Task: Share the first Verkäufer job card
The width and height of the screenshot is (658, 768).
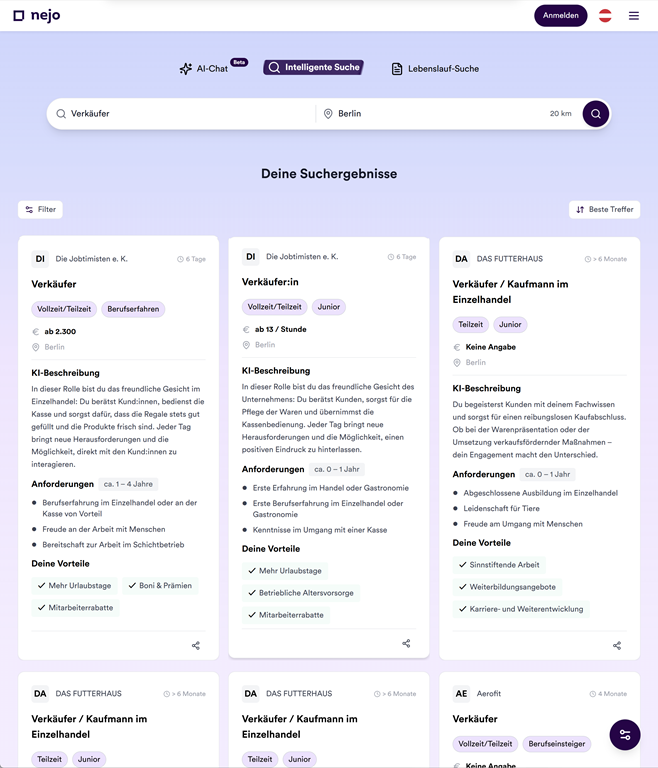Action: [196, 645]
